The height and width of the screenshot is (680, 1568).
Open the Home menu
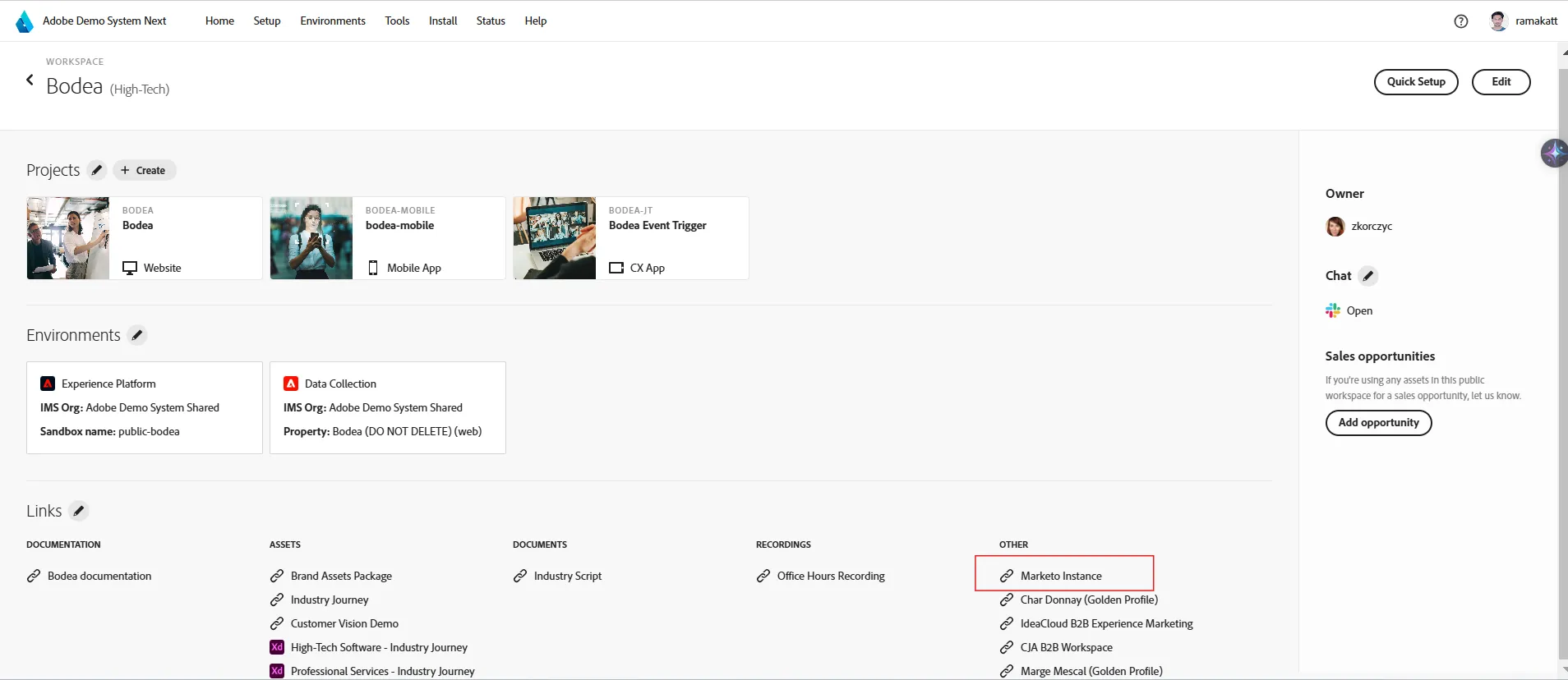[219, 21]
